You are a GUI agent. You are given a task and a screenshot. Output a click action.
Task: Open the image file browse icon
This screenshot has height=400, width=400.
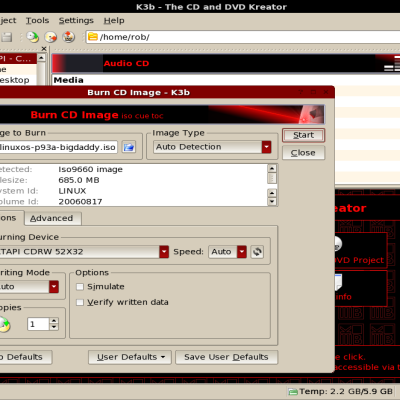[x=129, y=147]
